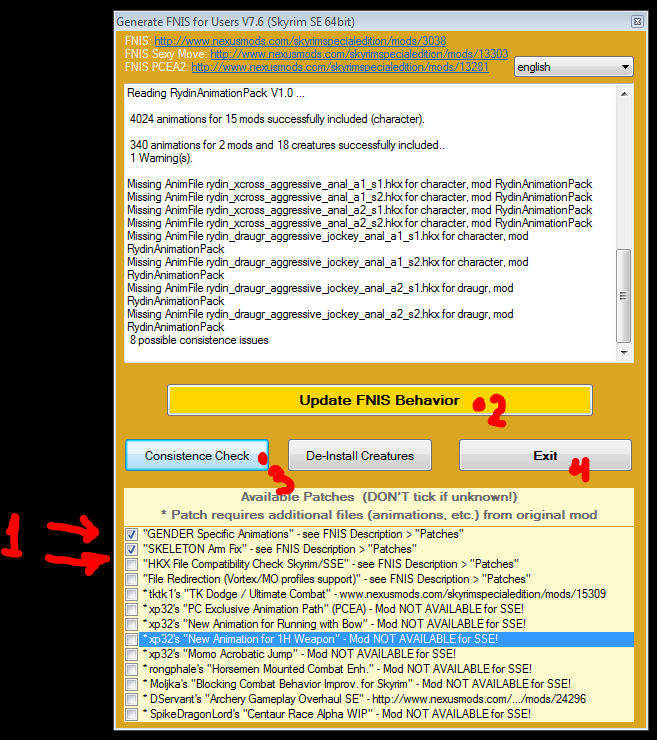Click '4024 animations for 15 mods' line
This screenshot has height=740, width=657.
[277, 119]
